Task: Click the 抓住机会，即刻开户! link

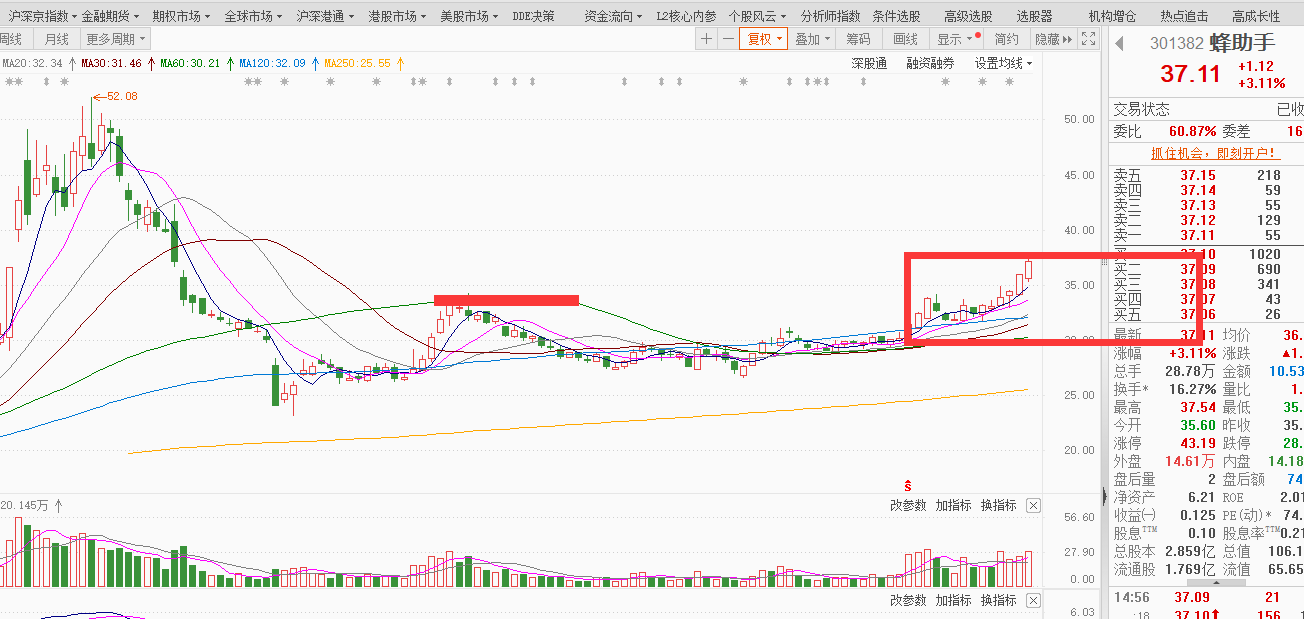Action: 1214,153
